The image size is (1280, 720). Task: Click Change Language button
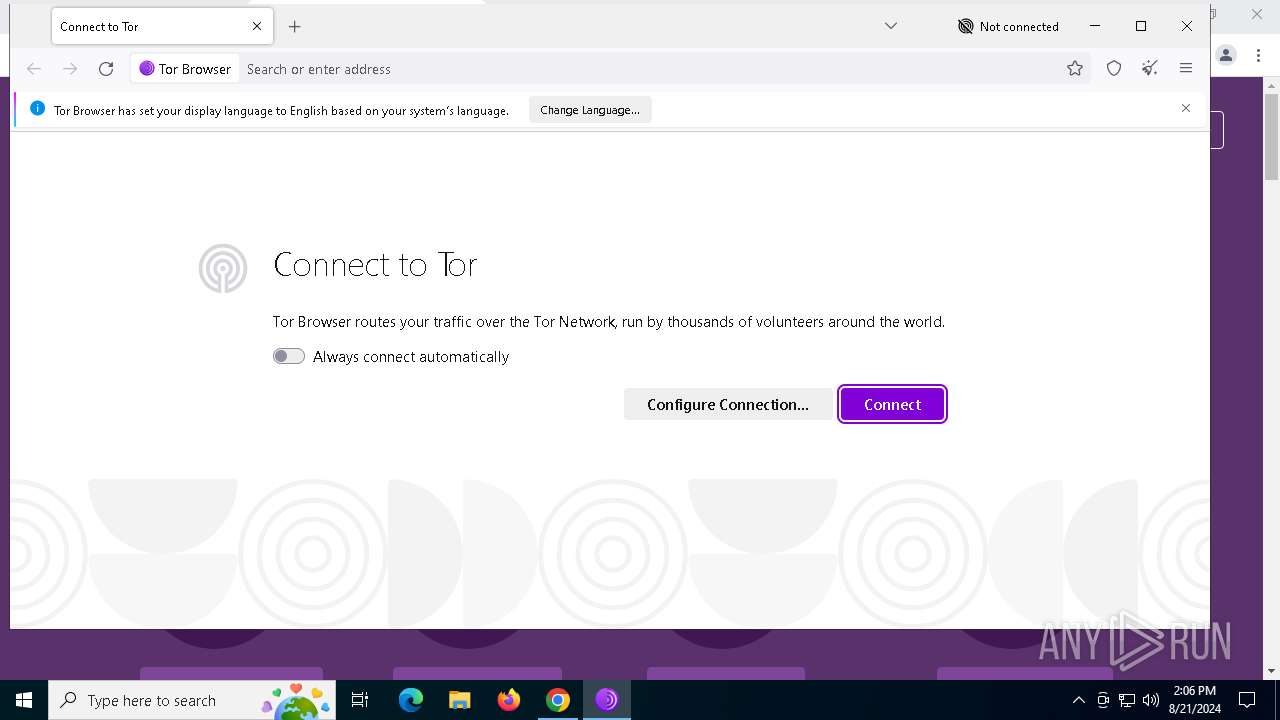point(590,110)
